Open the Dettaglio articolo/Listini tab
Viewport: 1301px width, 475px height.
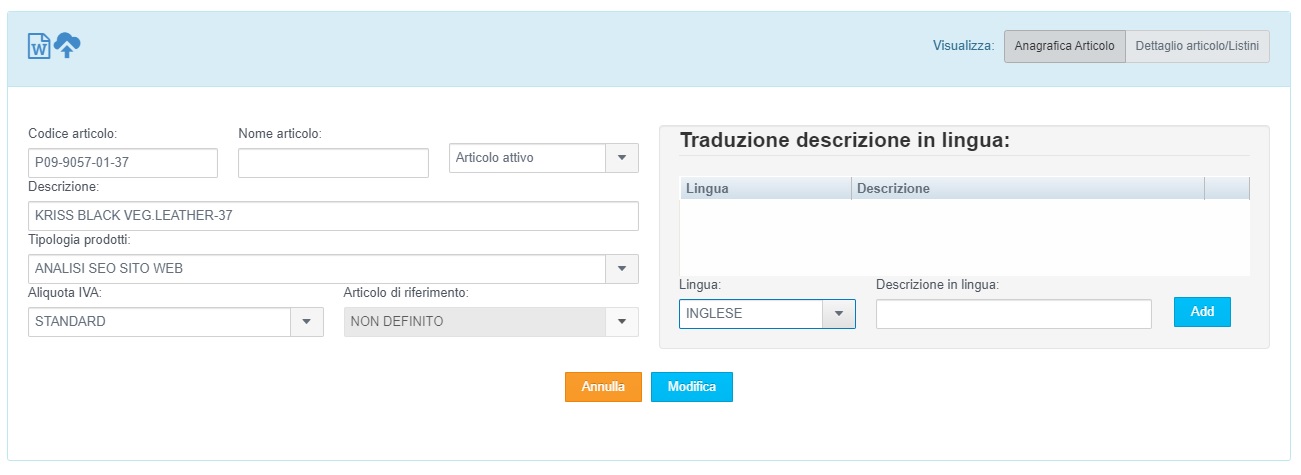point(1197,46)
